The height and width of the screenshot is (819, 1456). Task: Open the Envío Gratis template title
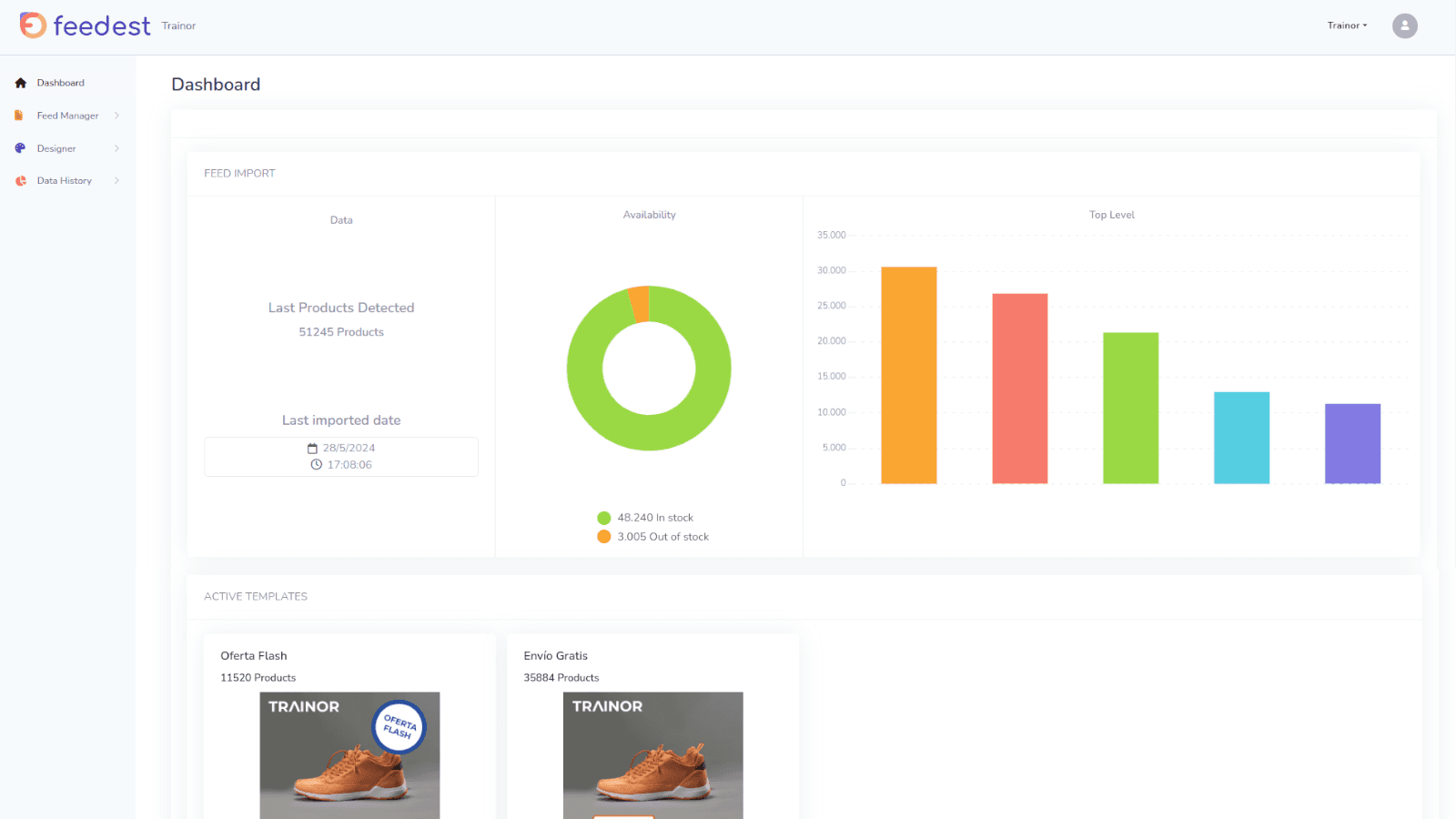[x=556, y=656]
